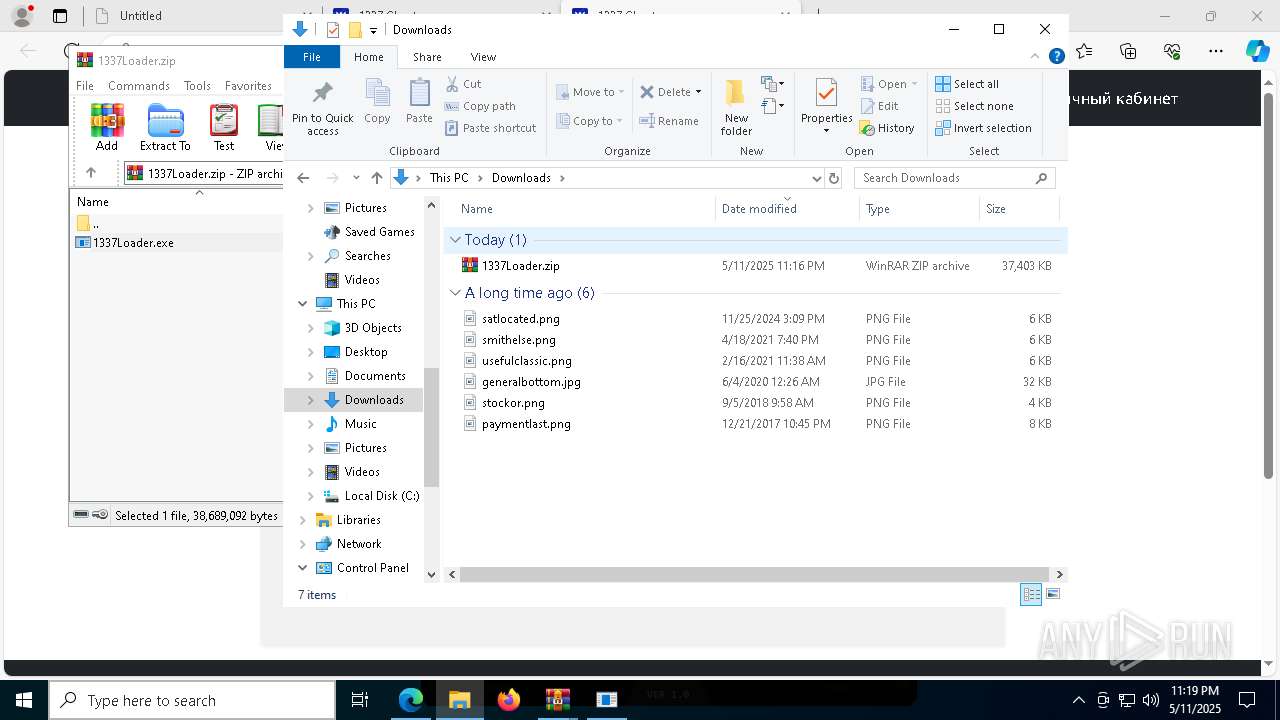Open WinRAR Tools menu
Viewport: 1280px width, 720px height.
tap(197, 86)
